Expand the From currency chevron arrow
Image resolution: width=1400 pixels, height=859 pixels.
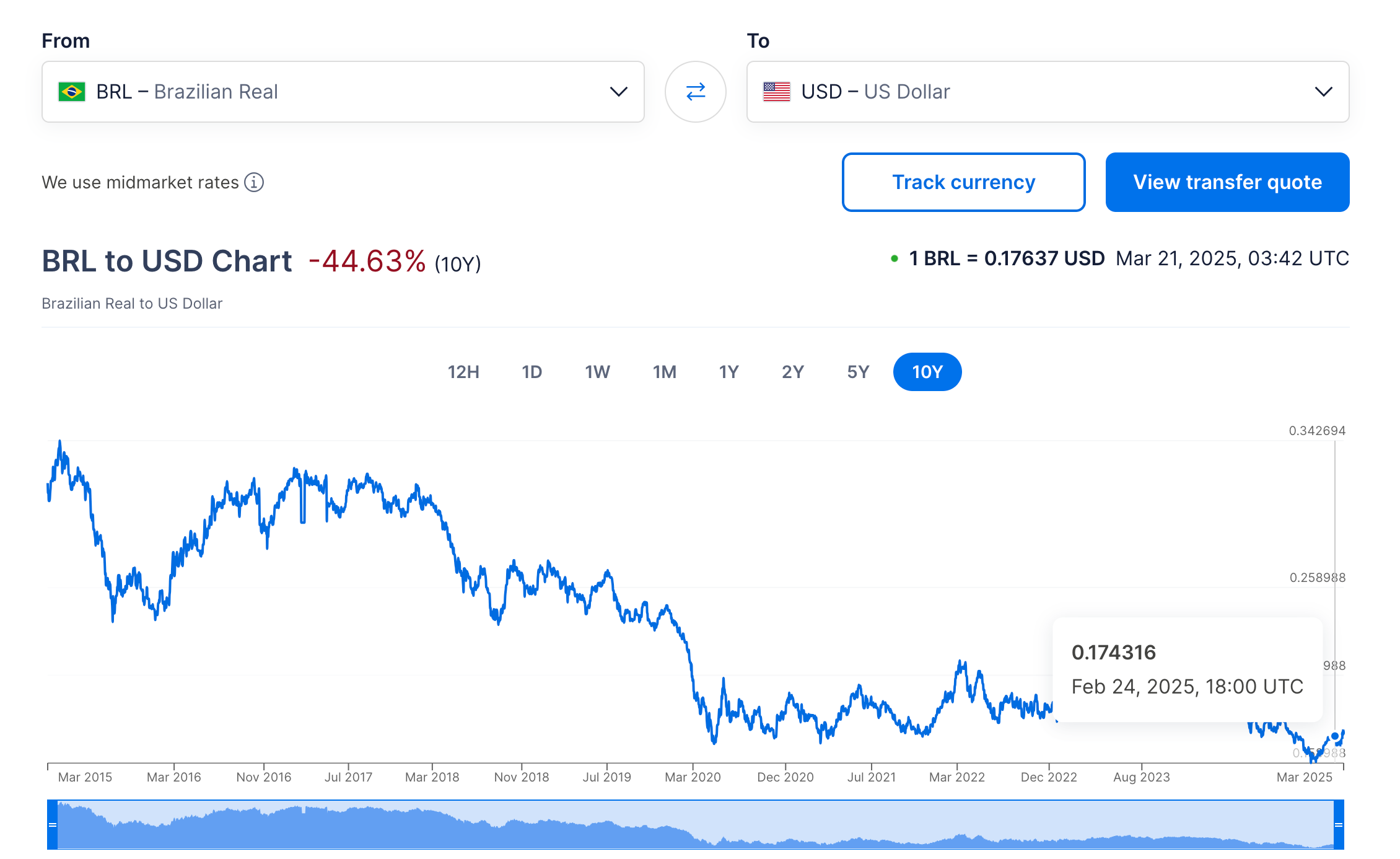(619, 92)
